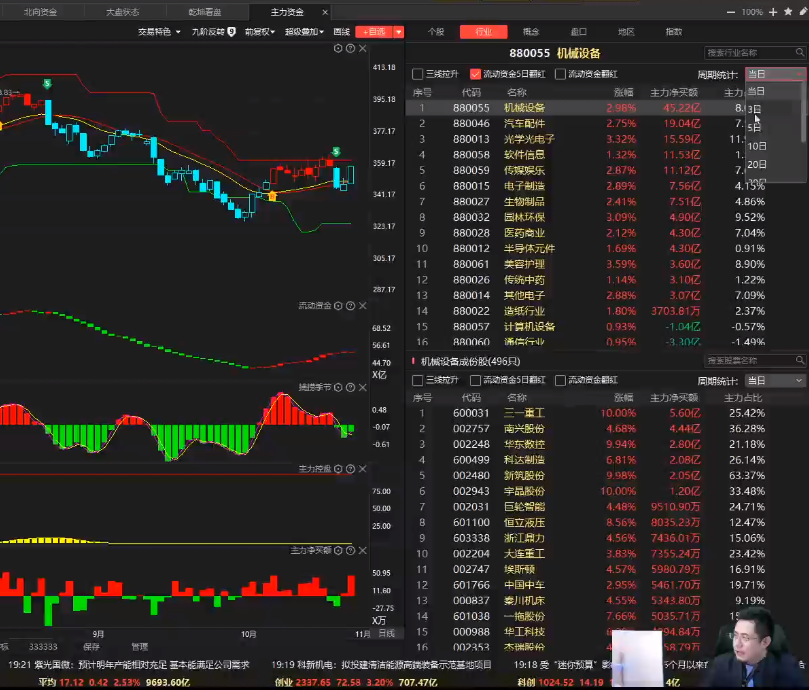
Task: Select the 汽车配件 industry row
Action: [x=588, y=123]
